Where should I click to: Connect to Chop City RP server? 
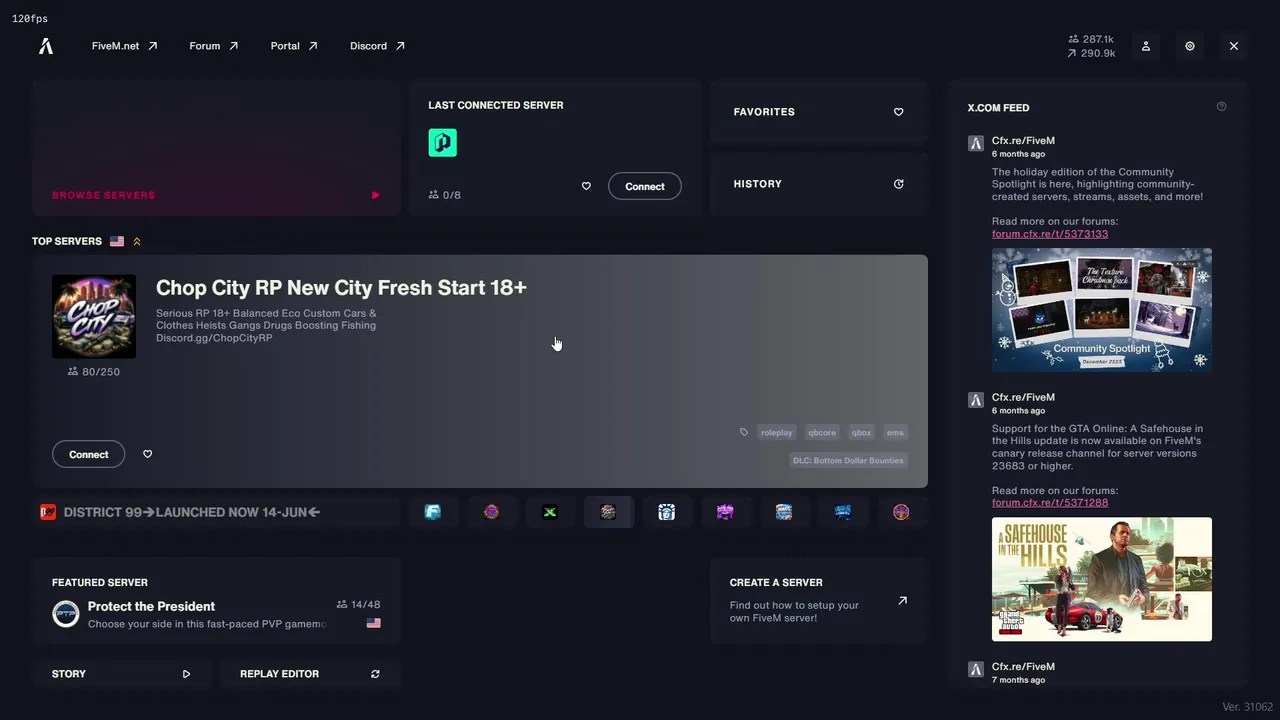[x=89, y=454]
